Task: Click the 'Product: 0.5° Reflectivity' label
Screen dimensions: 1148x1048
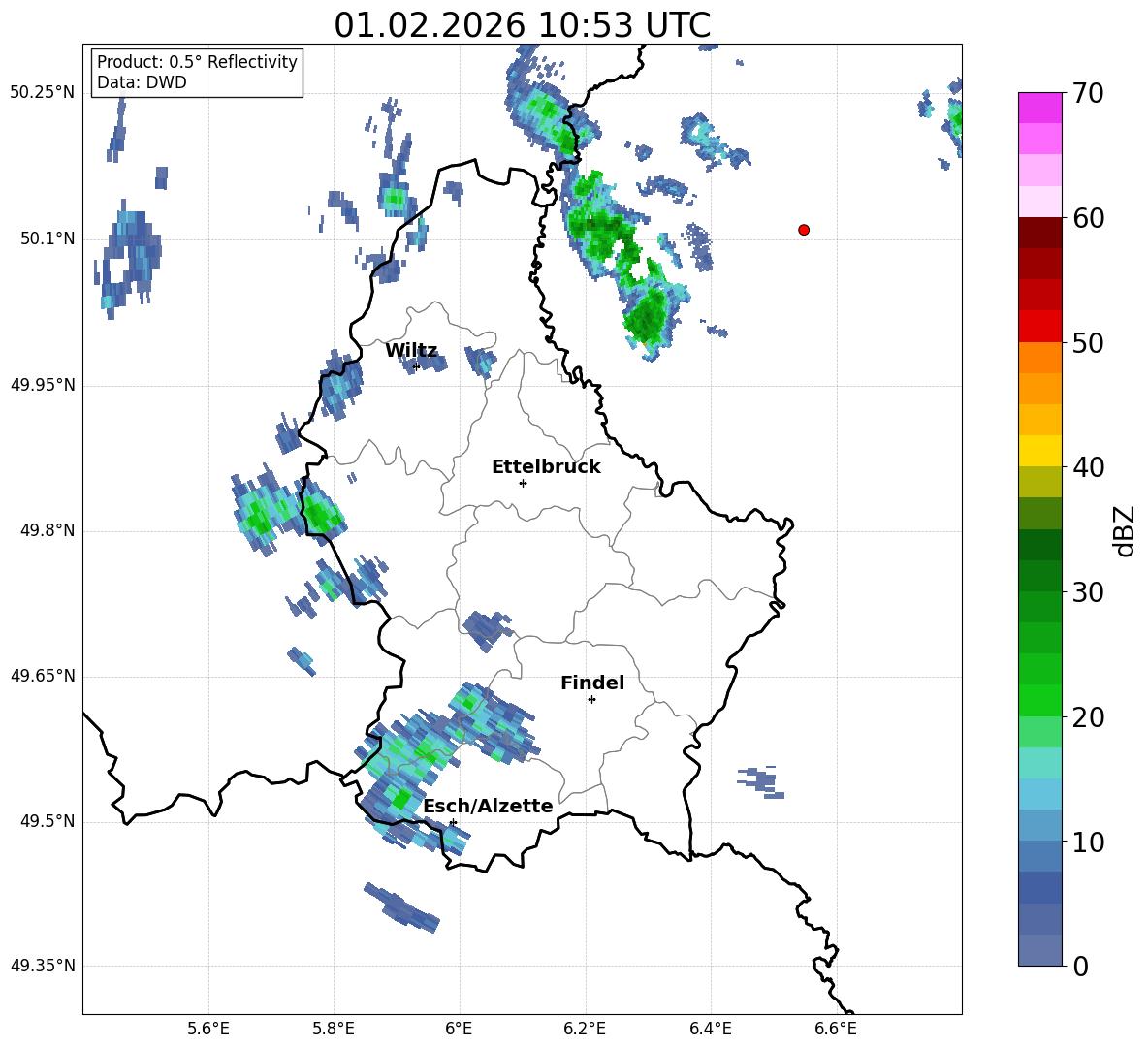Action: (x=197, y=62)
